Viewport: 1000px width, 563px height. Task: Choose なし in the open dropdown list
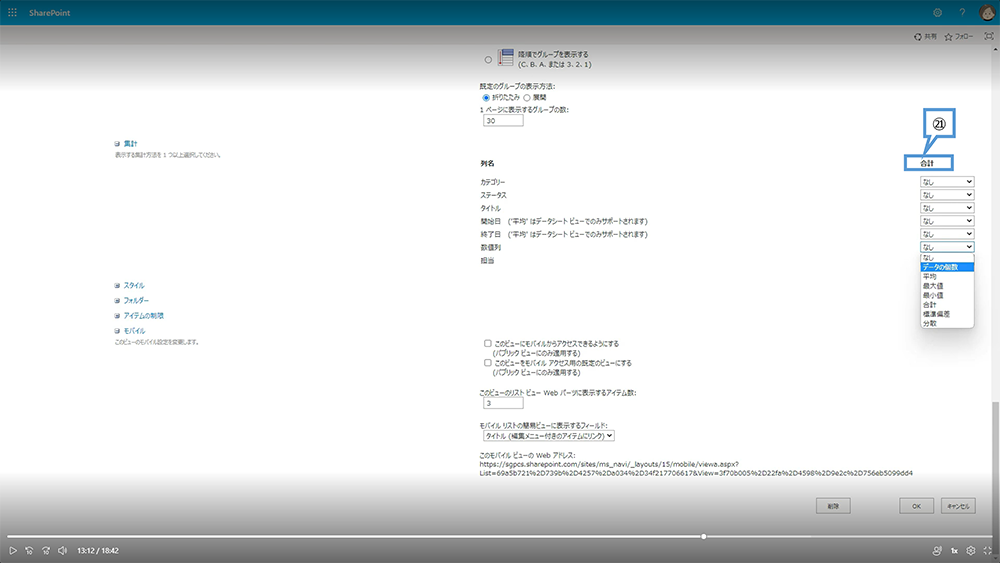pos(947,258)
